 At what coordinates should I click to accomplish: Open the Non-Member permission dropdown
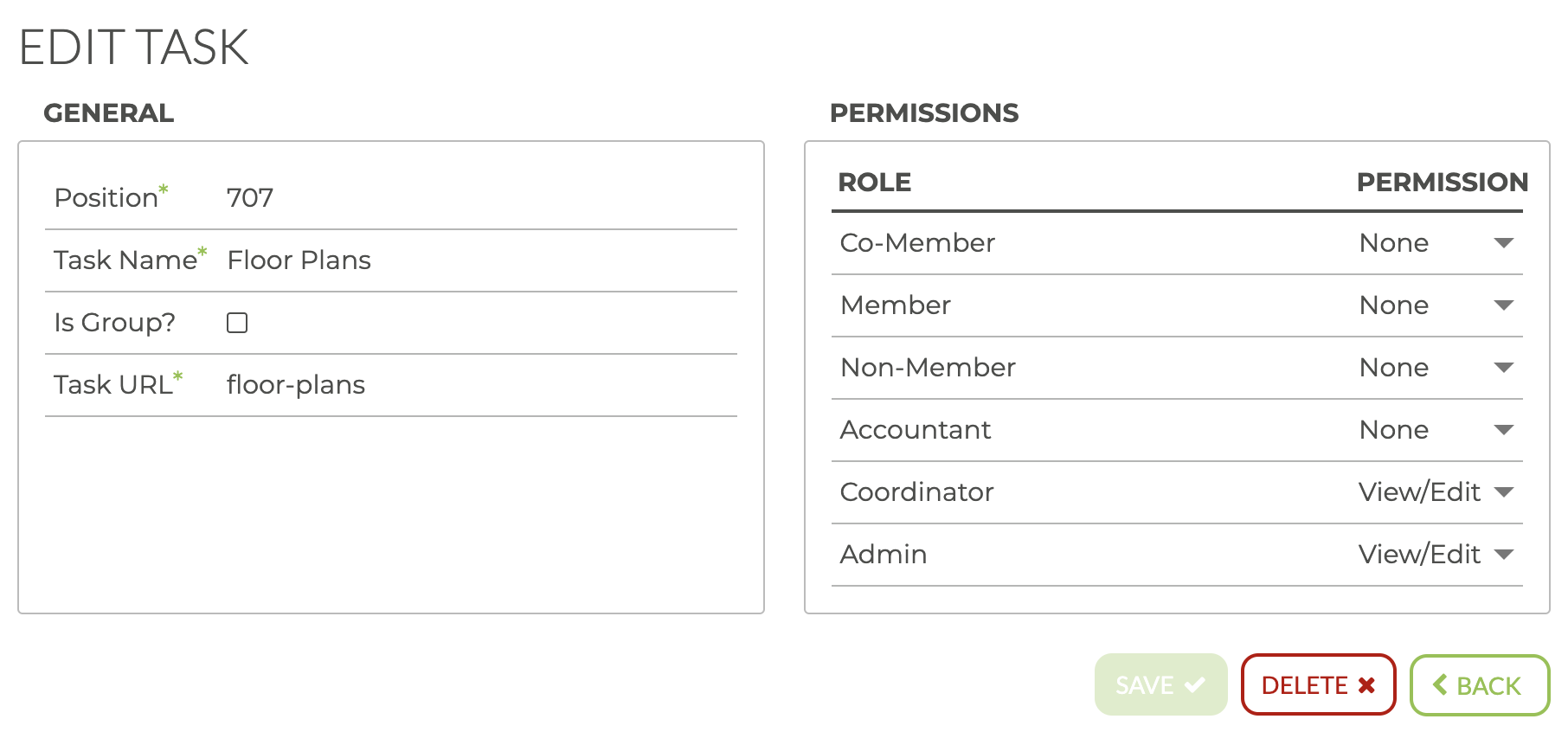click(x=1435, y=368)
